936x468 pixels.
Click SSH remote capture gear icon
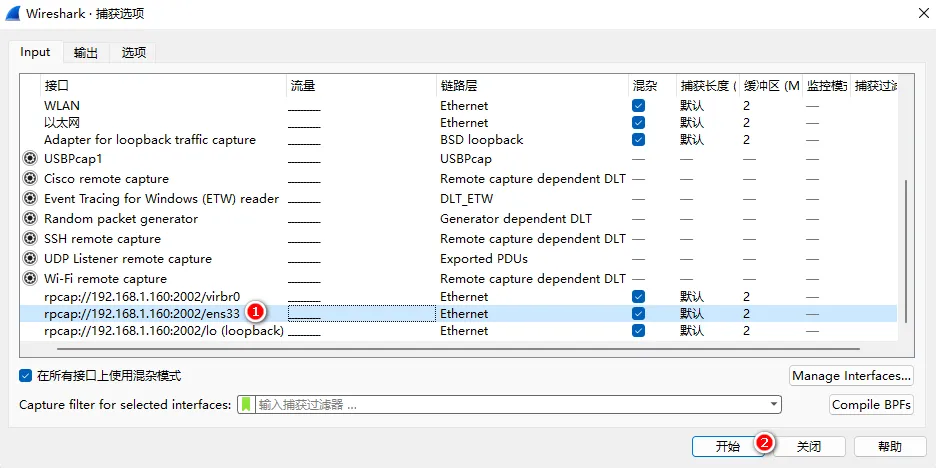29,239
